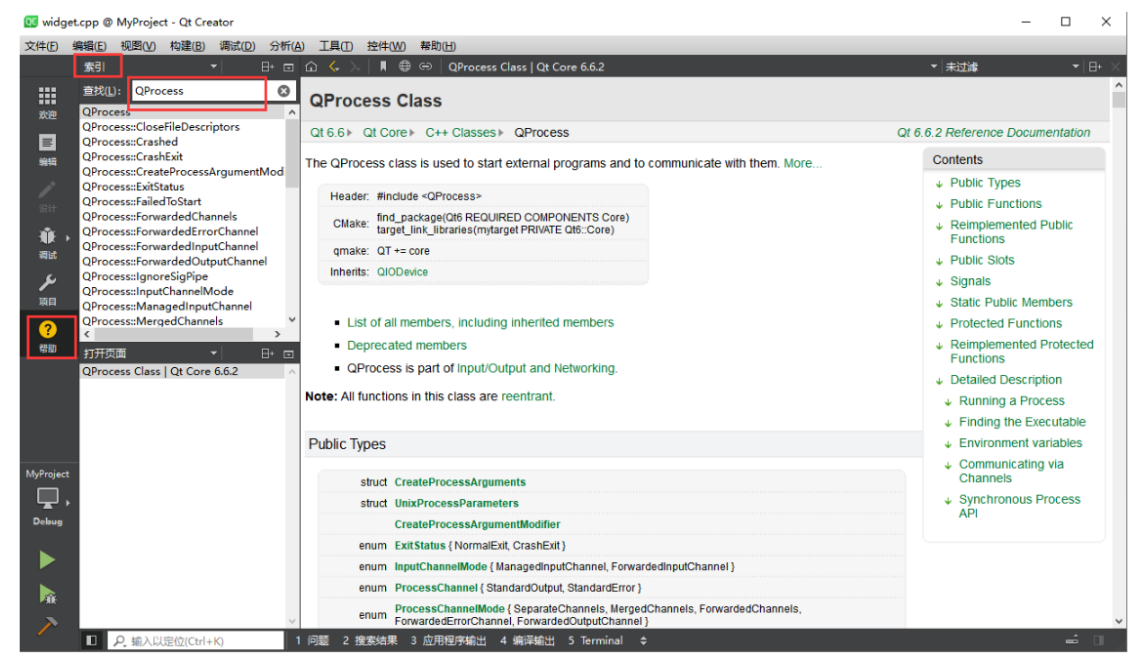Screen dimensions: 1141x664
Task: Split the index side panel
Action: coord(268,67)
